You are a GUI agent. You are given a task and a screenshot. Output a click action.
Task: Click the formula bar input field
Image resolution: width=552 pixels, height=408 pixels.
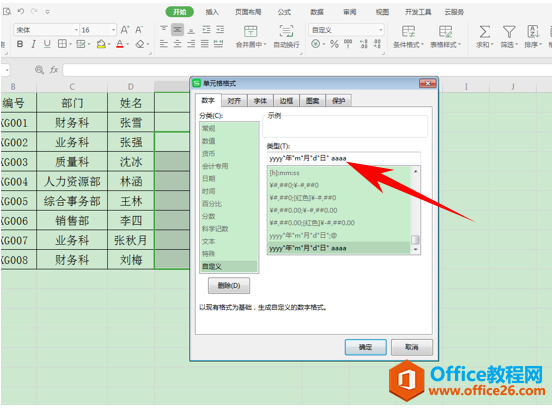[x=307, y=70]
